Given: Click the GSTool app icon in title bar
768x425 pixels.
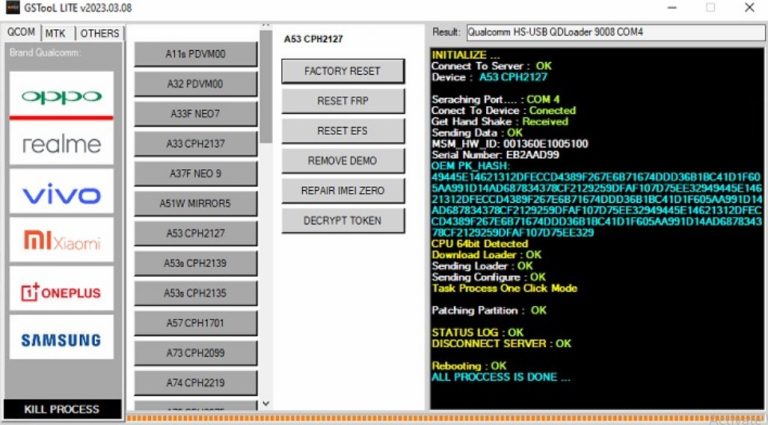Looking at the screenshot, I should 12,7.
